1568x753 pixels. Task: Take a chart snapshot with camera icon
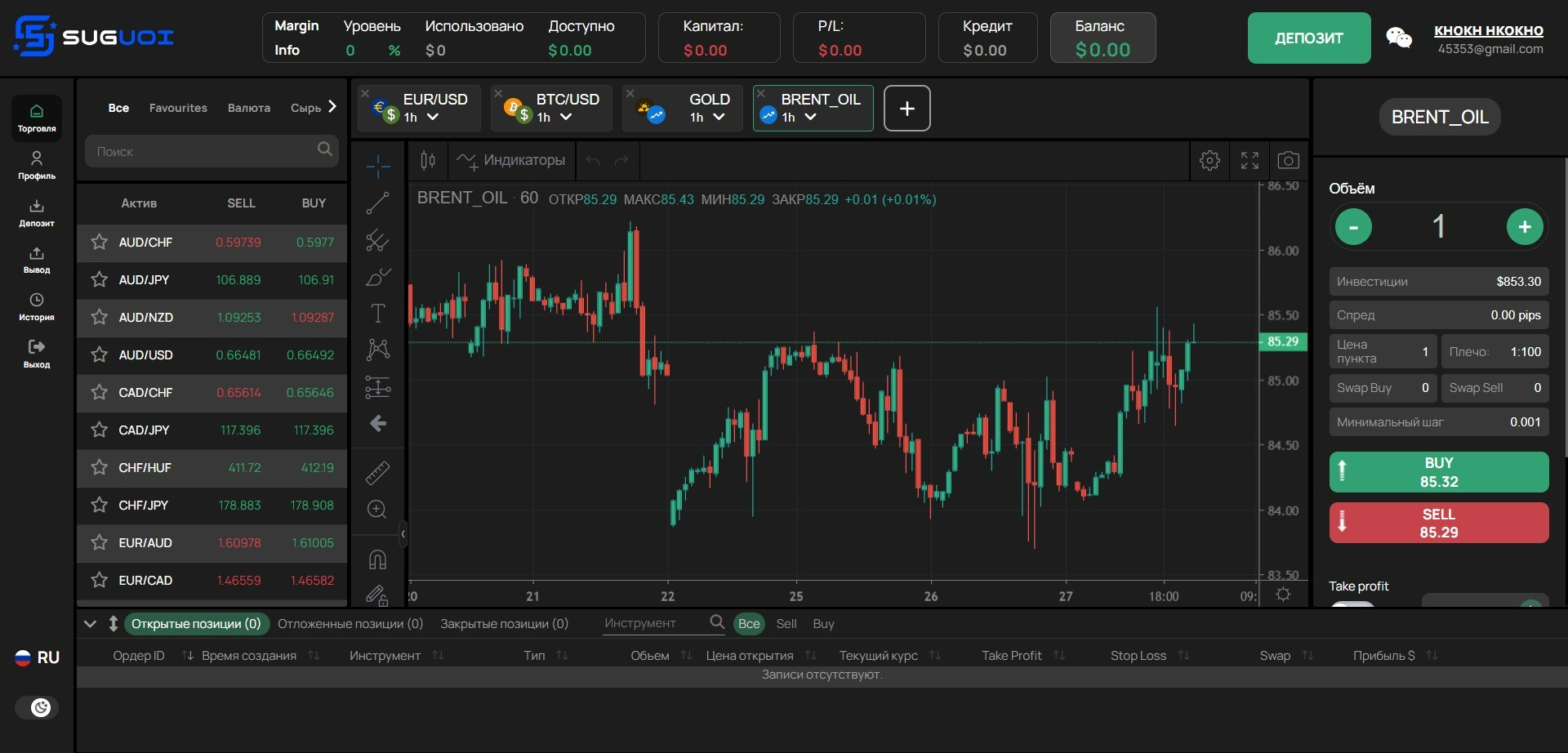[1289, 160]
